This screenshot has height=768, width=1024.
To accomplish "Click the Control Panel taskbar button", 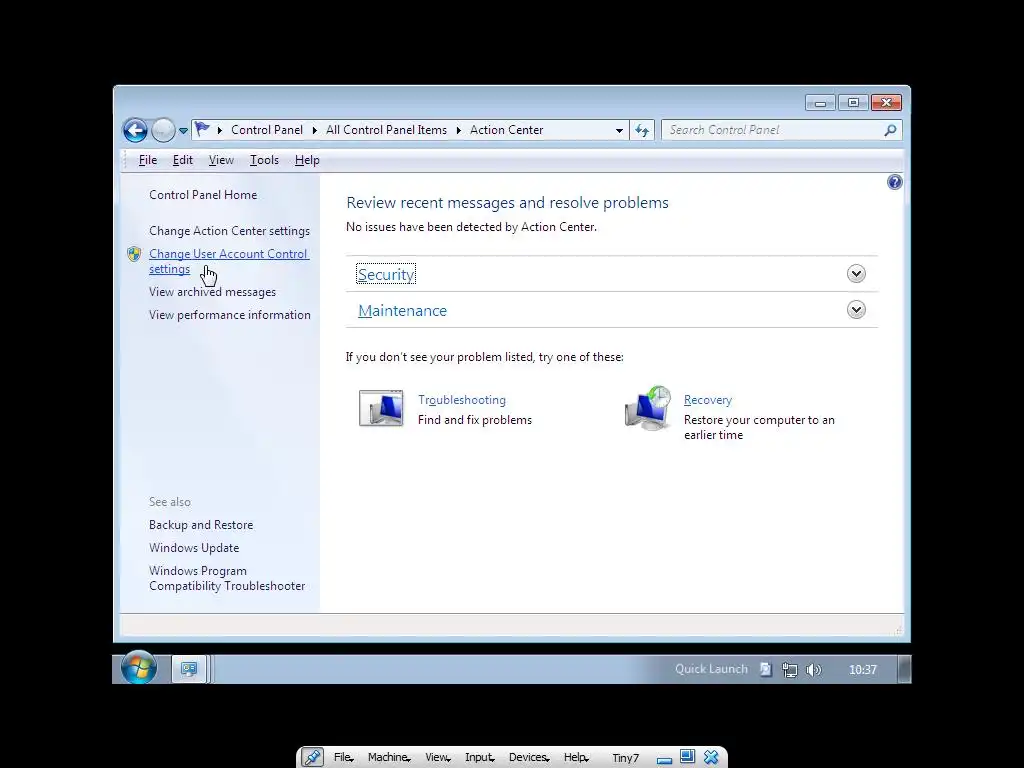I will tap(189, 669).
